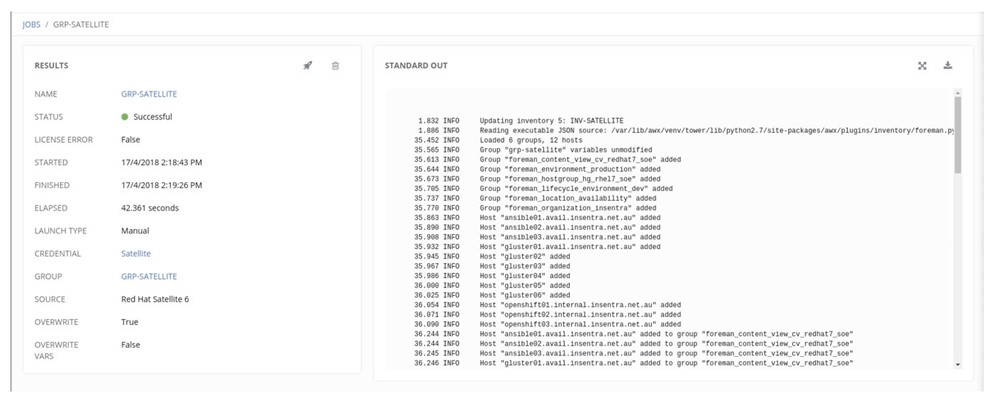Open GRP-SATELLITE link in the GROUP row
The width and height of the screenshot is (998, 410).
149,276
